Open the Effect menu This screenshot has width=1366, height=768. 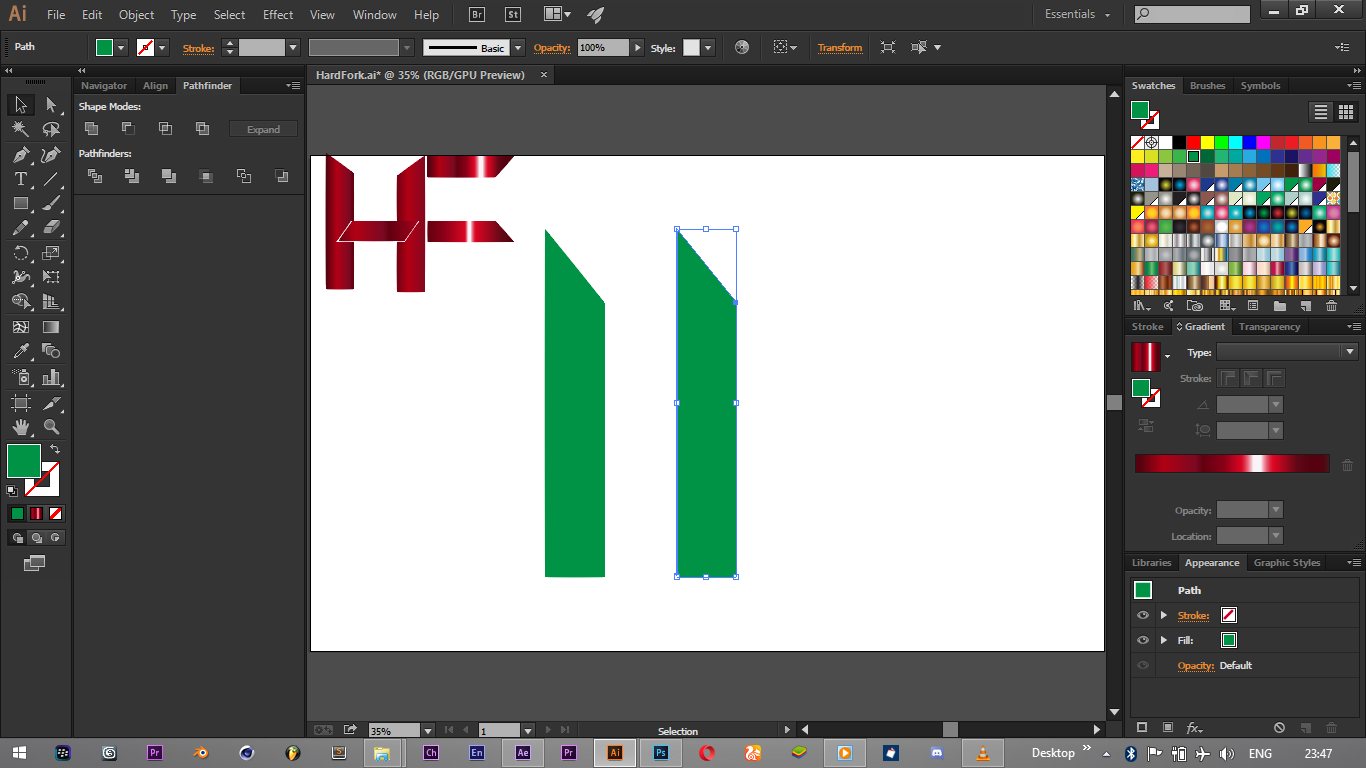pyautogui.click(x=278, y=15)
